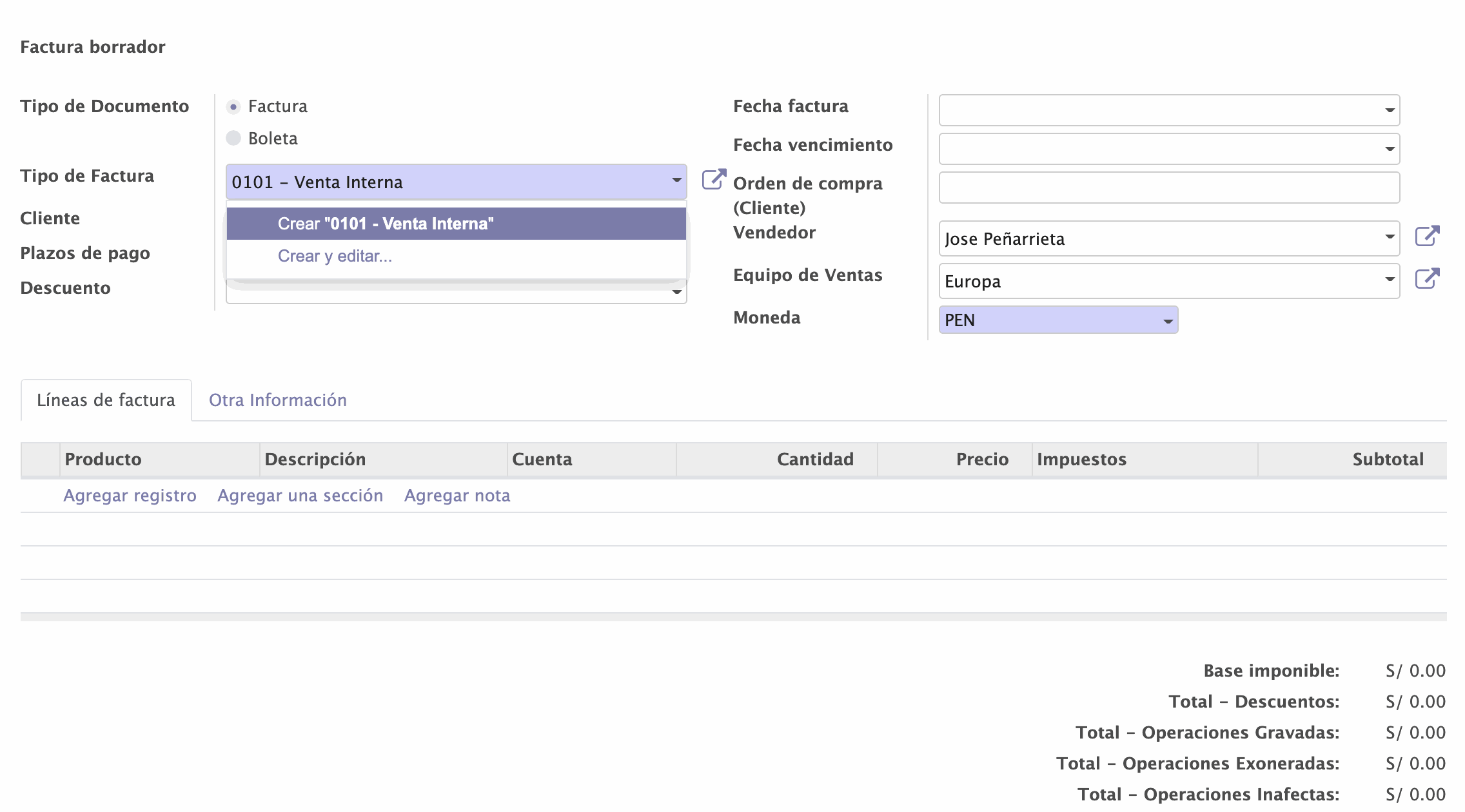Open external link icon next to Equipo de Ventas
Screen dimensions: 1465x812
(1427, 279)
